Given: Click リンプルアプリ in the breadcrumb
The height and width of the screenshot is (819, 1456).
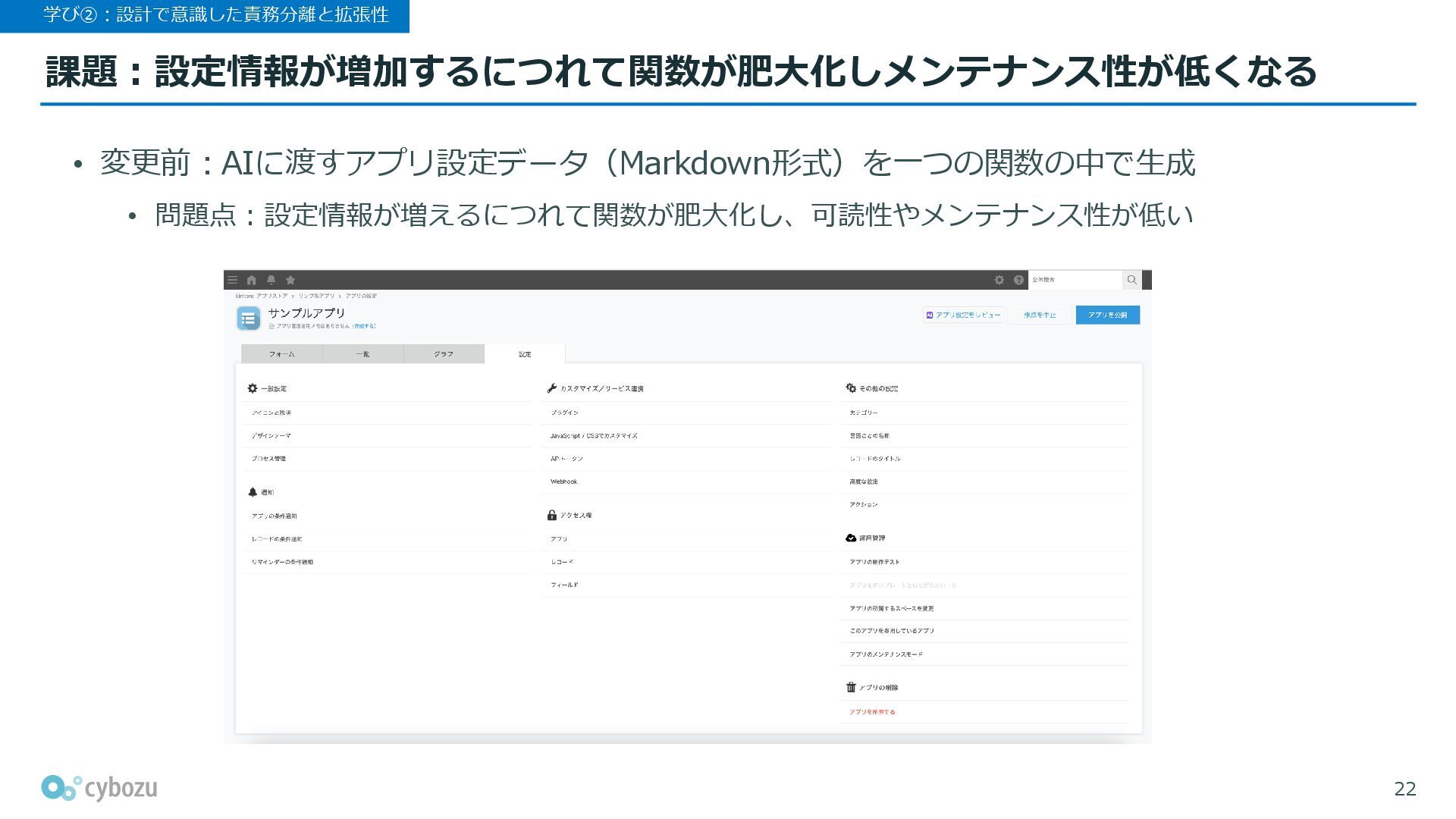Looking at the screenshot, I should (x=316, y=296).
